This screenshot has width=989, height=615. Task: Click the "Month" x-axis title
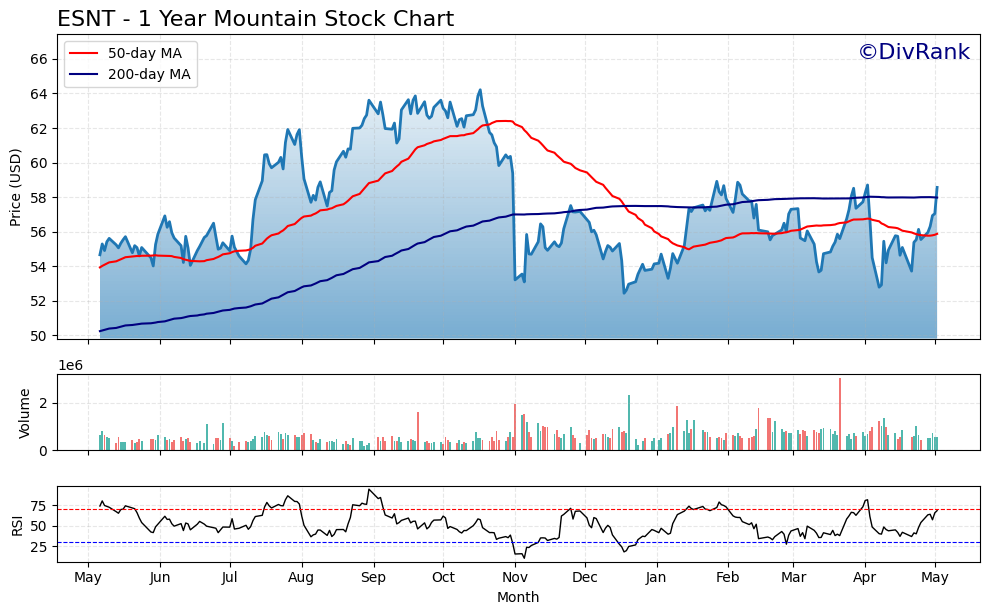click(518, 597)
